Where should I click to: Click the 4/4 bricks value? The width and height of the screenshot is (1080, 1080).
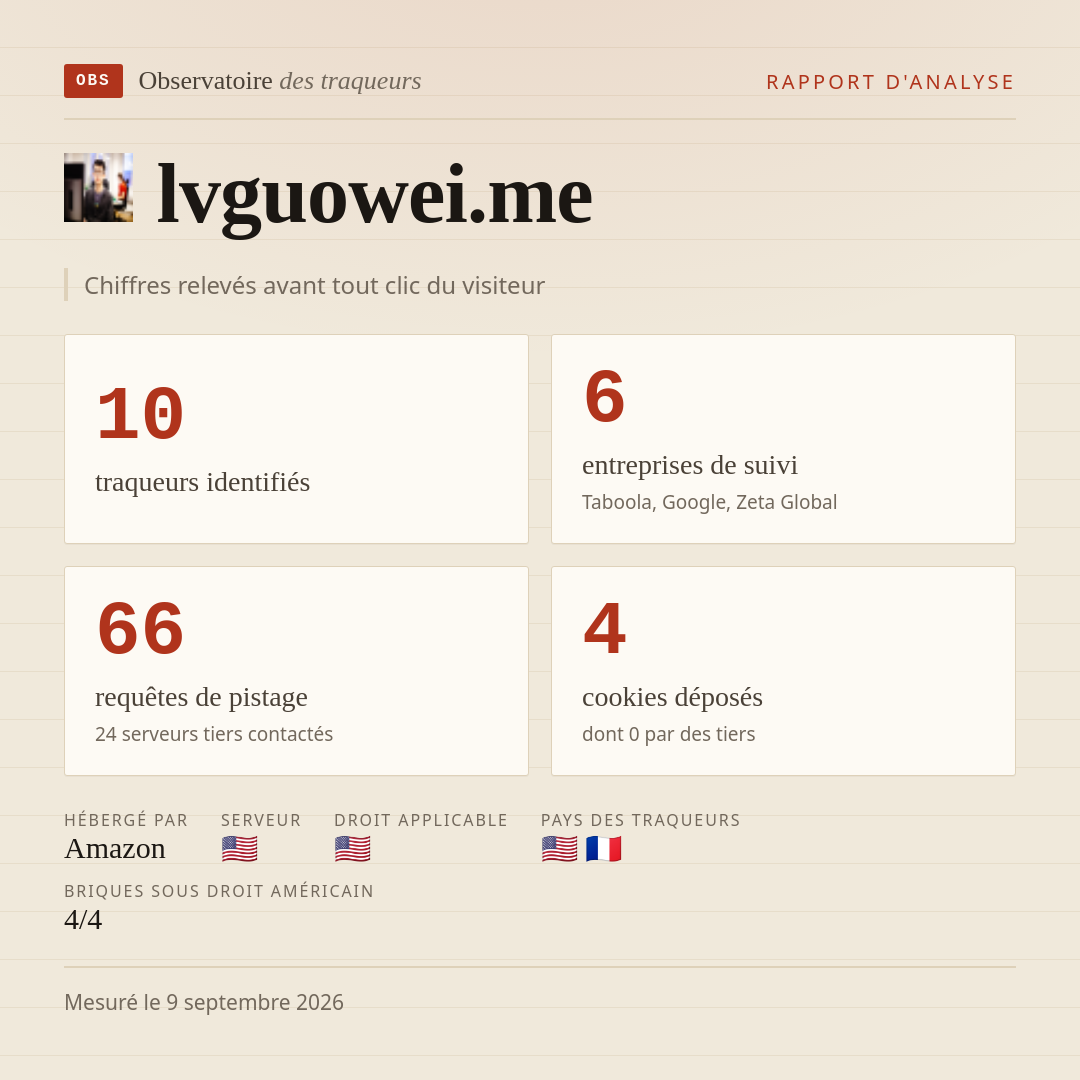pos(83,920)
